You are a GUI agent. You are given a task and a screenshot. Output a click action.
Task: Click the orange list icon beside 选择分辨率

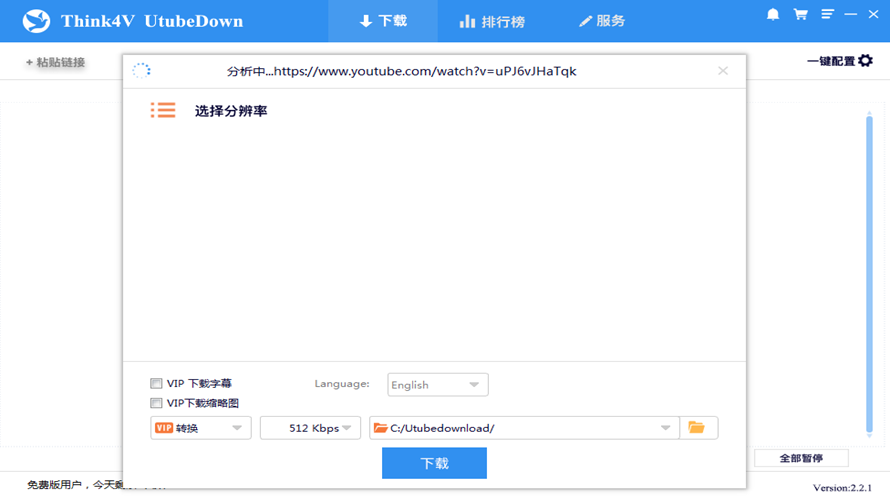click(x=163, y=110)
